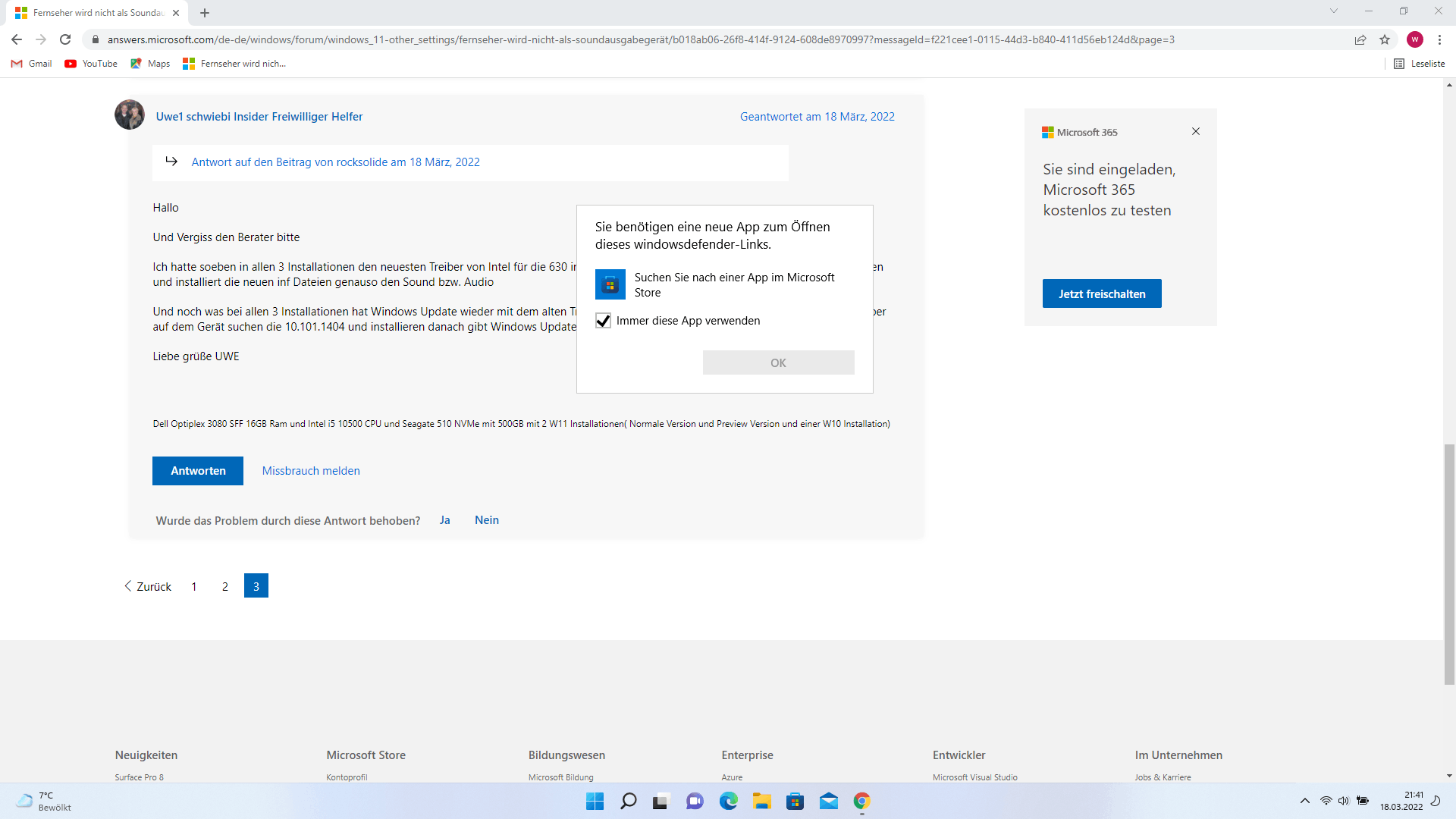Answer 'Nein' to problem solved question
This screenshot has width=1456, height=819.
tap(487, 520)
